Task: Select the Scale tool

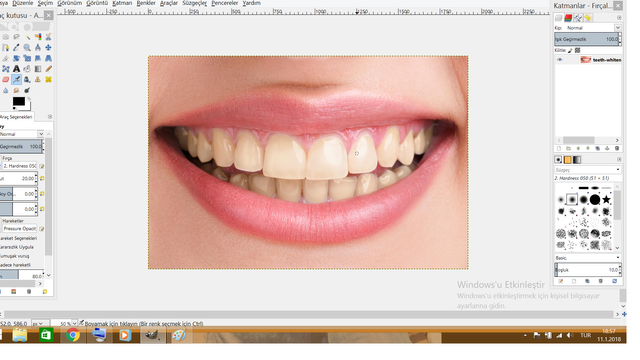Action: [x=27, y=58]
